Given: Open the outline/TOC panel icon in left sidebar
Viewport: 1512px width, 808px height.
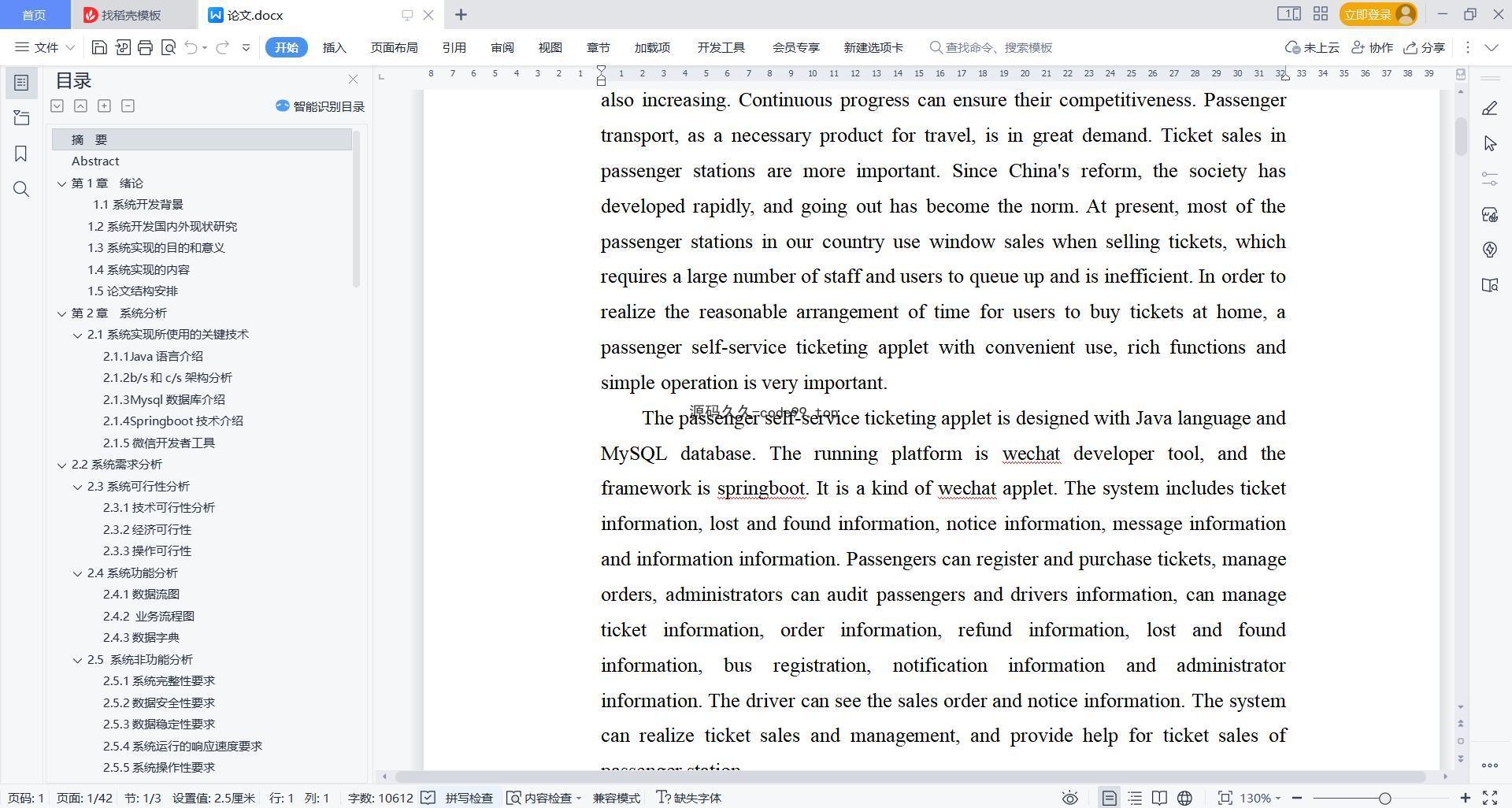Looking at the screenshot, I should [21, 83].
